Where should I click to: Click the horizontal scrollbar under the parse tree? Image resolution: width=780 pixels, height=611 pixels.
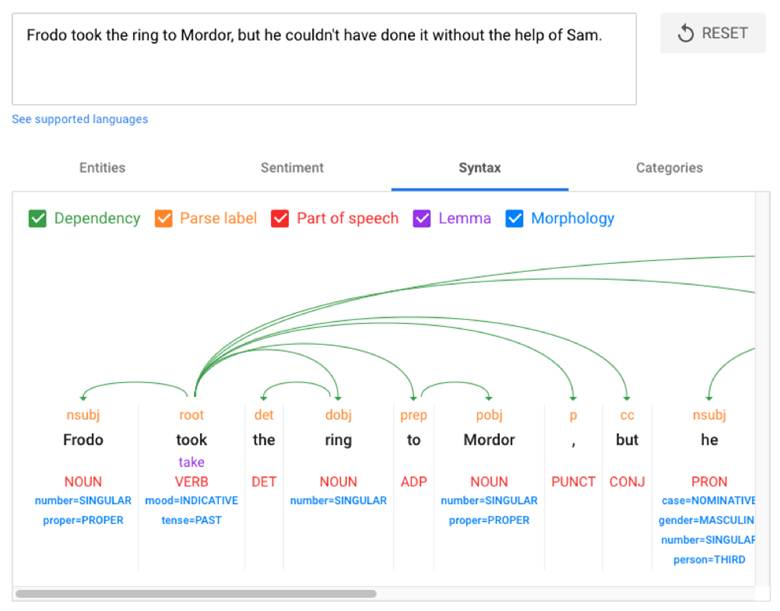pyautogui.click(x=196, y=594)
